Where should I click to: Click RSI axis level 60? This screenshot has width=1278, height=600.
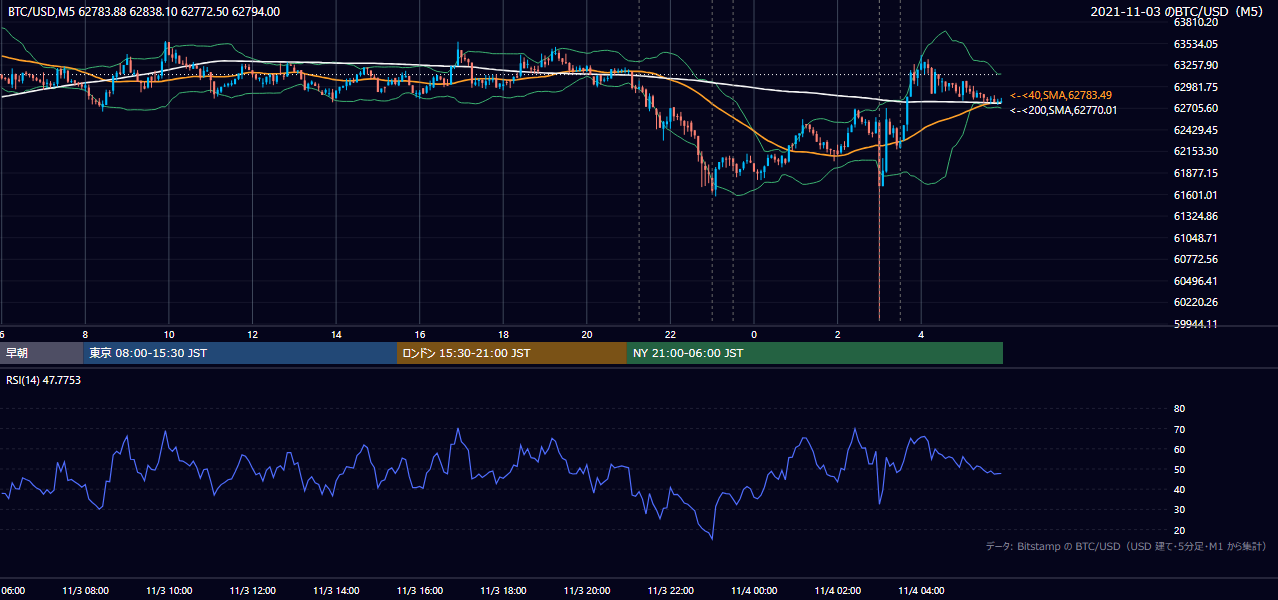click(1179, 449)
